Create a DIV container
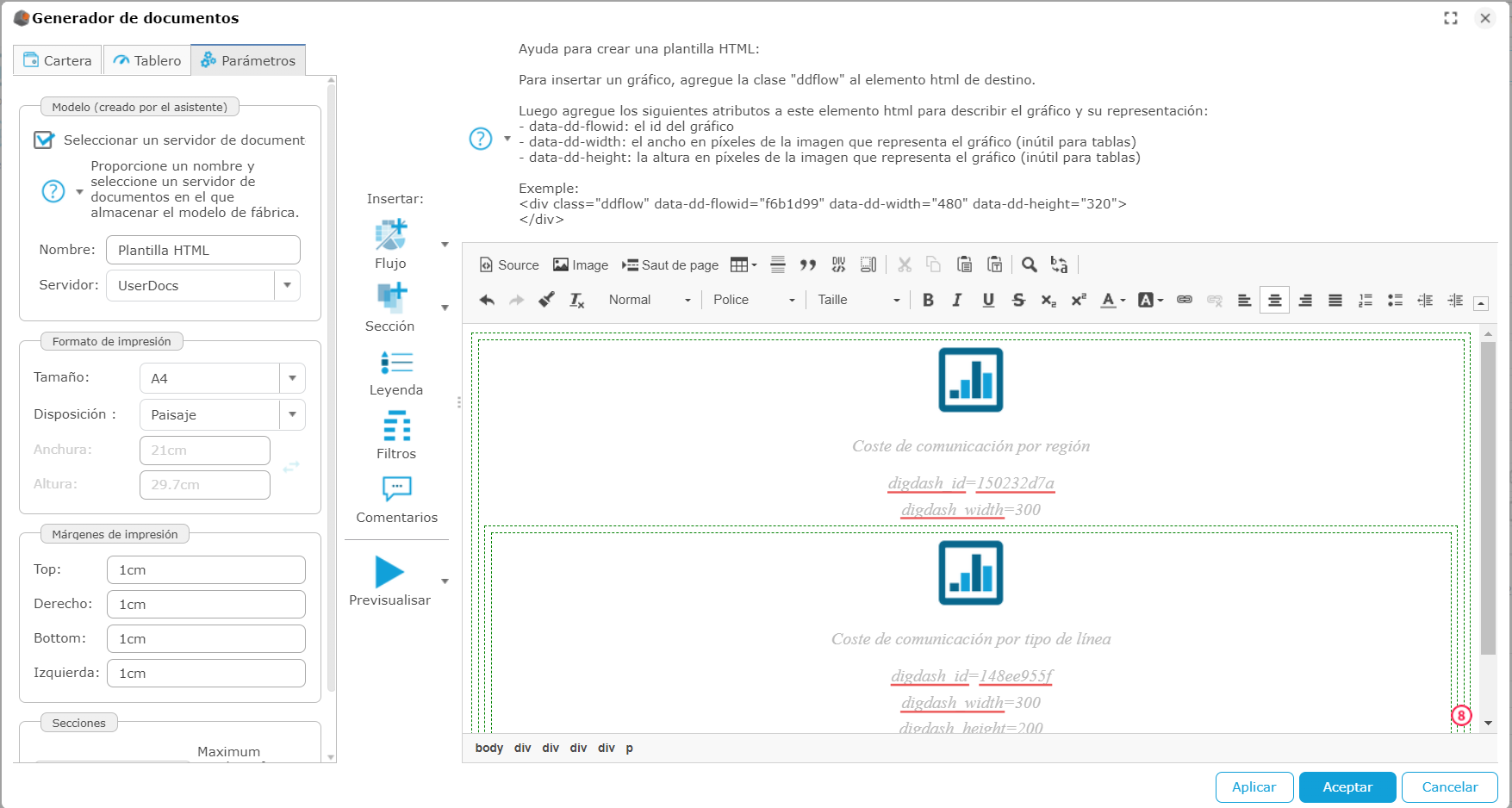1512x808 pixels. [838, 265]
